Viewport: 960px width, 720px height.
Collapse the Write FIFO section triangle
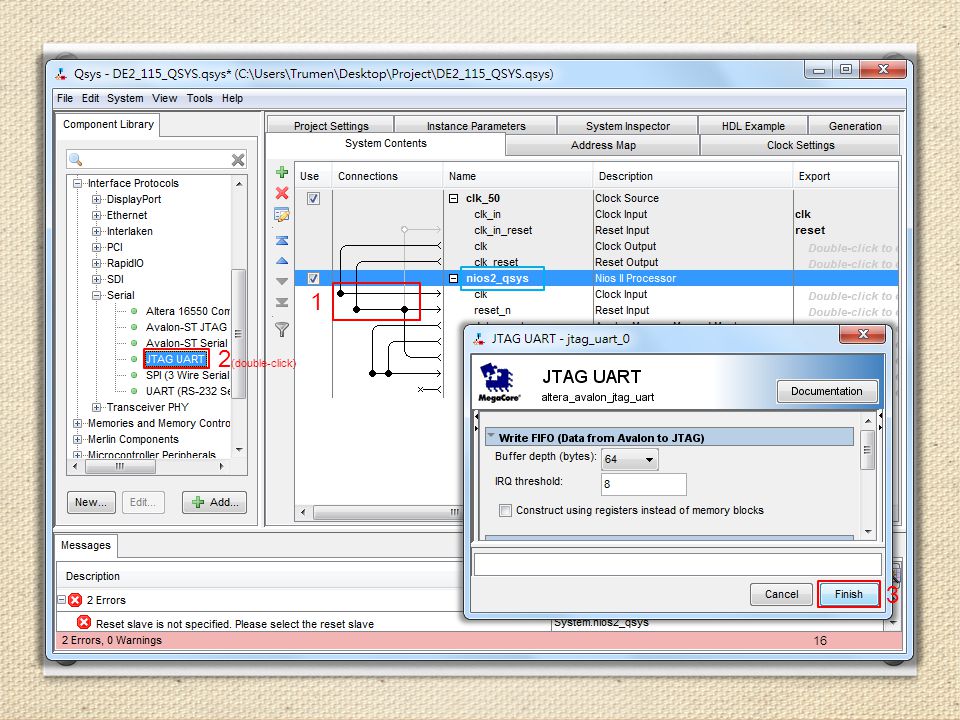pyautogui.click(x=491, y=436)
